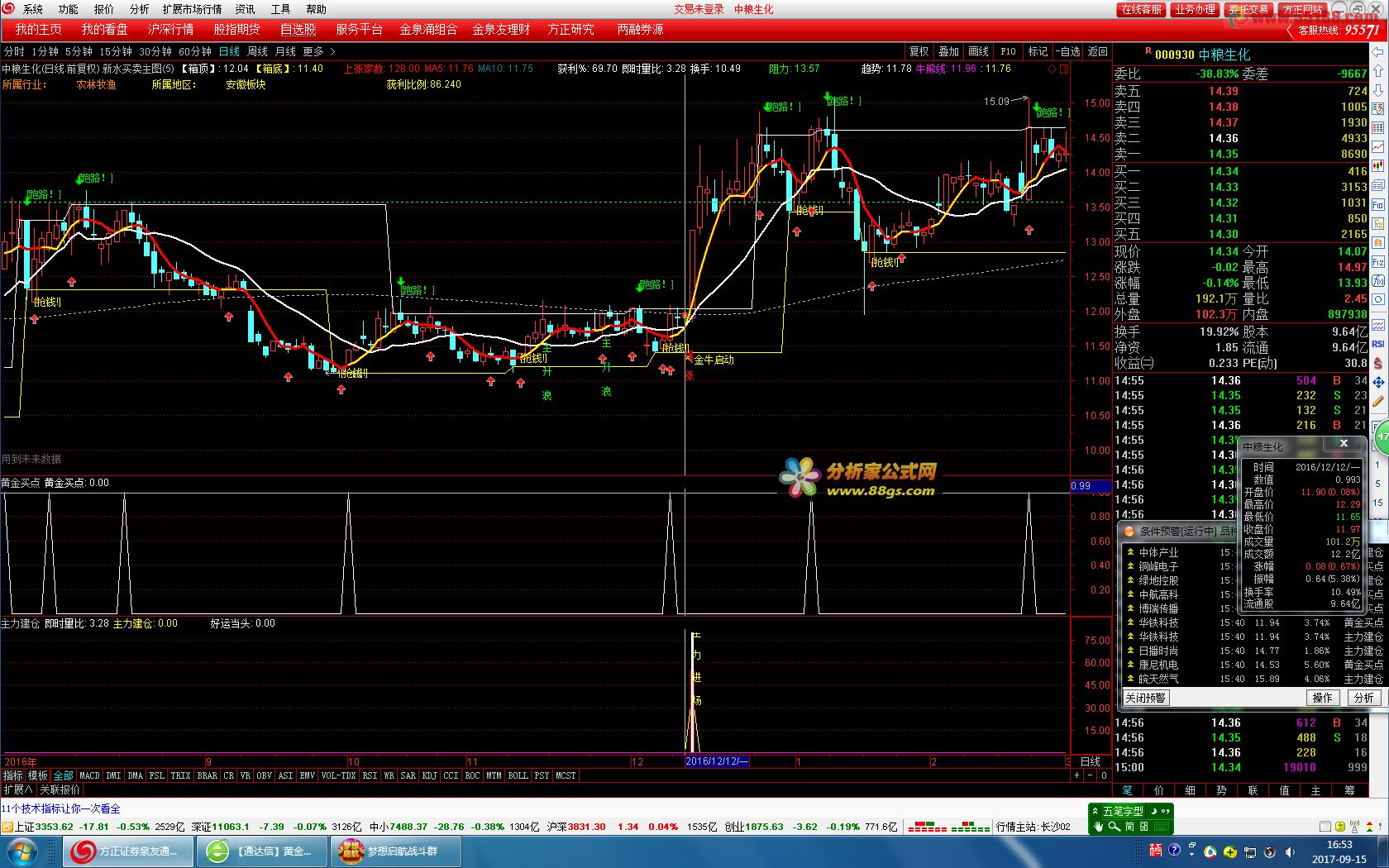
Task: Click the F10 company info sidebar icon
Action: [1377, 203]
